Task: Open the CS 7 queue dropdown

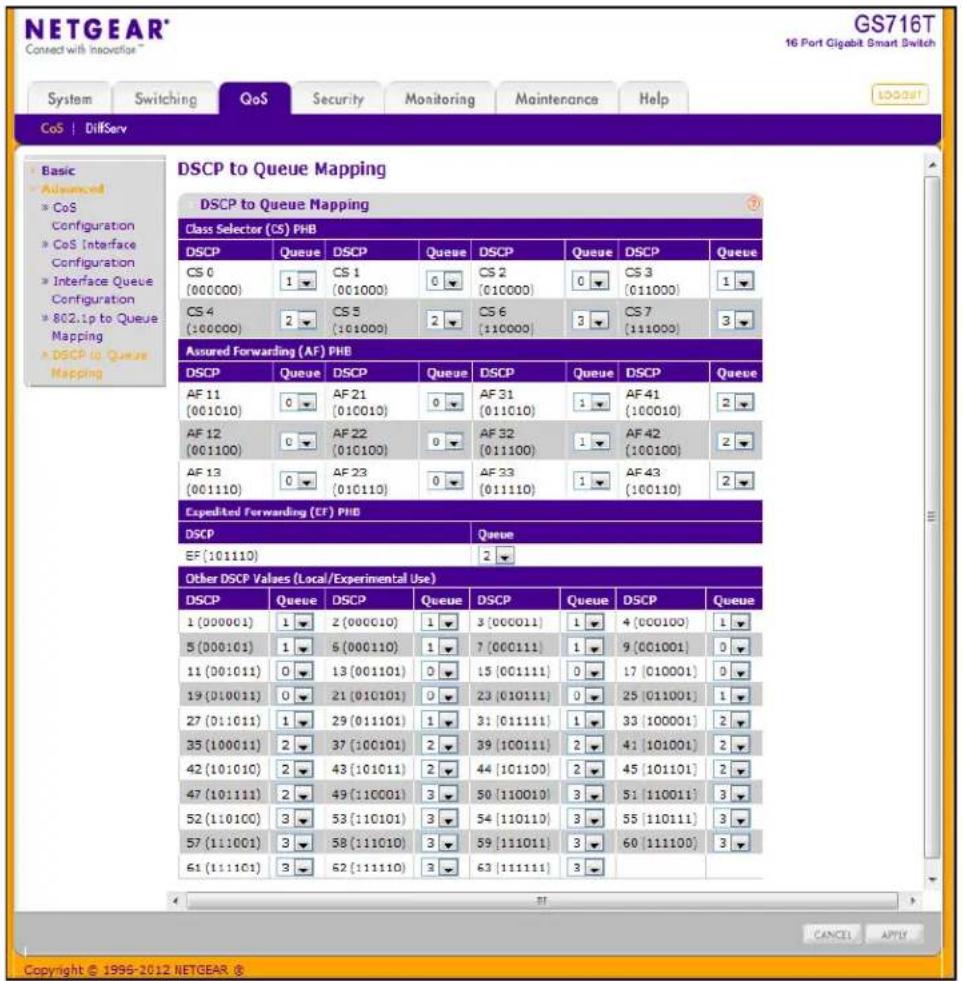Action: pos(735,320)
